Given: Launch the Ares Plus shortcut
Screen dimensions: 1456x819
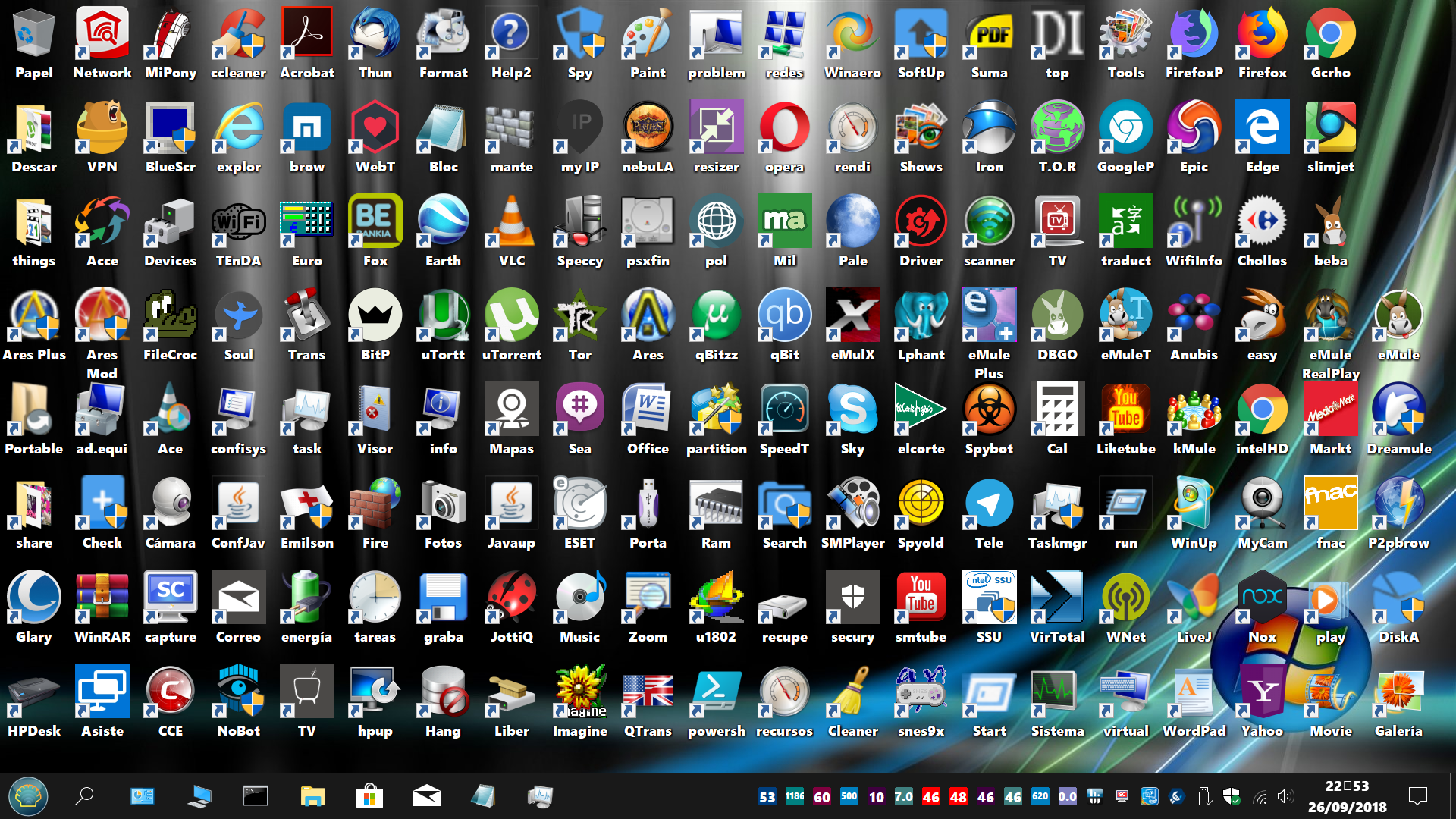Looking at the screenshot, I should pyautogui.click(x=34, y=325).
